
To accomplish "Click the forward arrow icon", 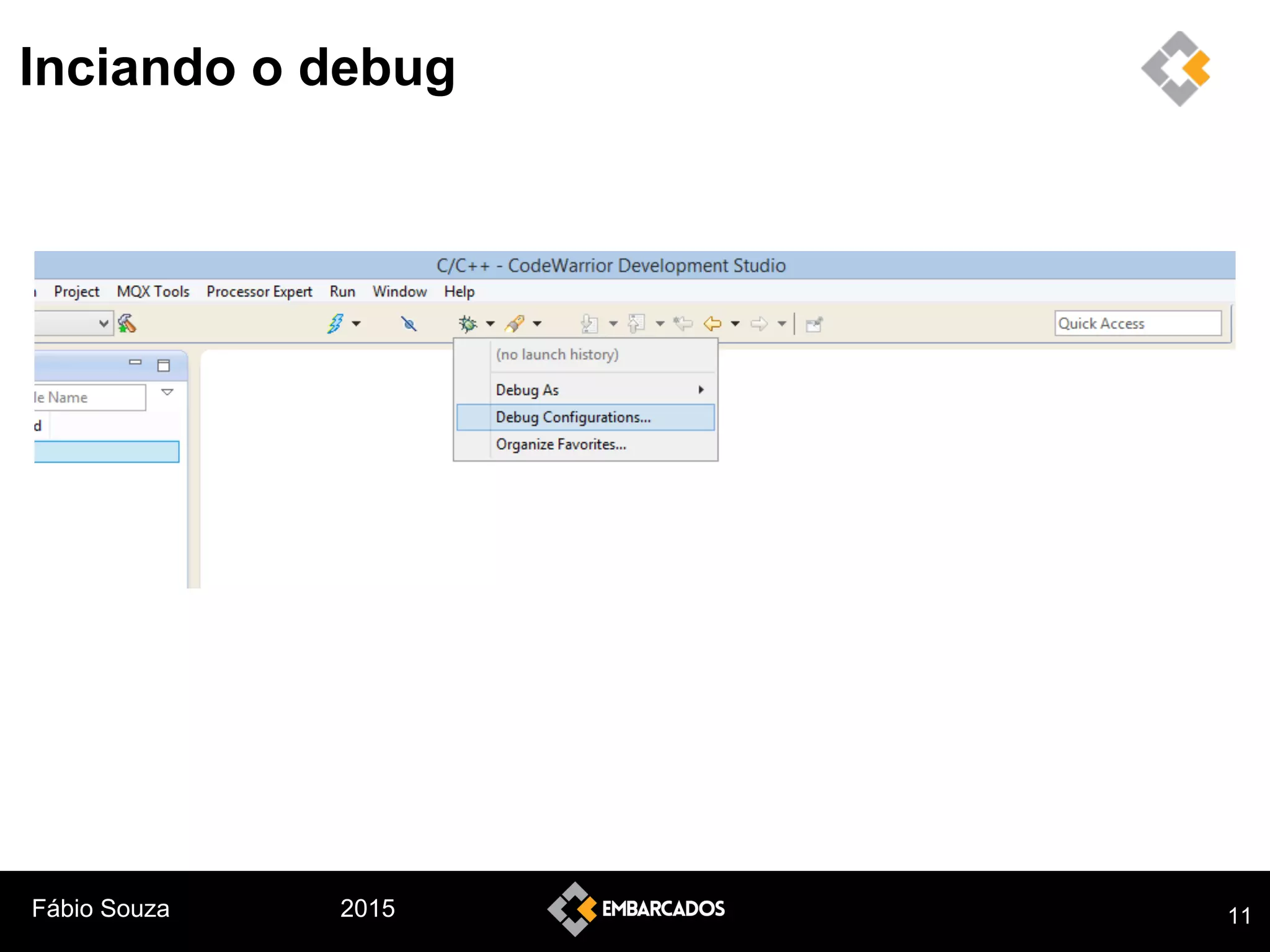I will (x=759, y=324).
